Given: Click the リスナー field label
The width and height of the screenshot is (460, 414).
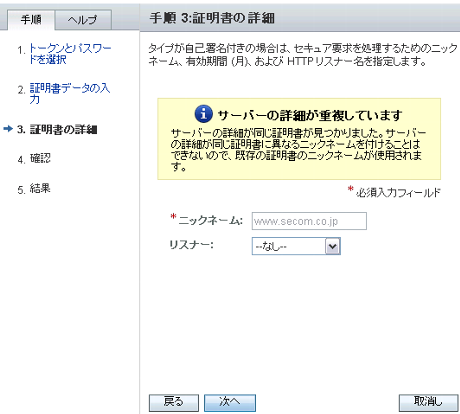Looking at the screenshot, I should 191,245.
